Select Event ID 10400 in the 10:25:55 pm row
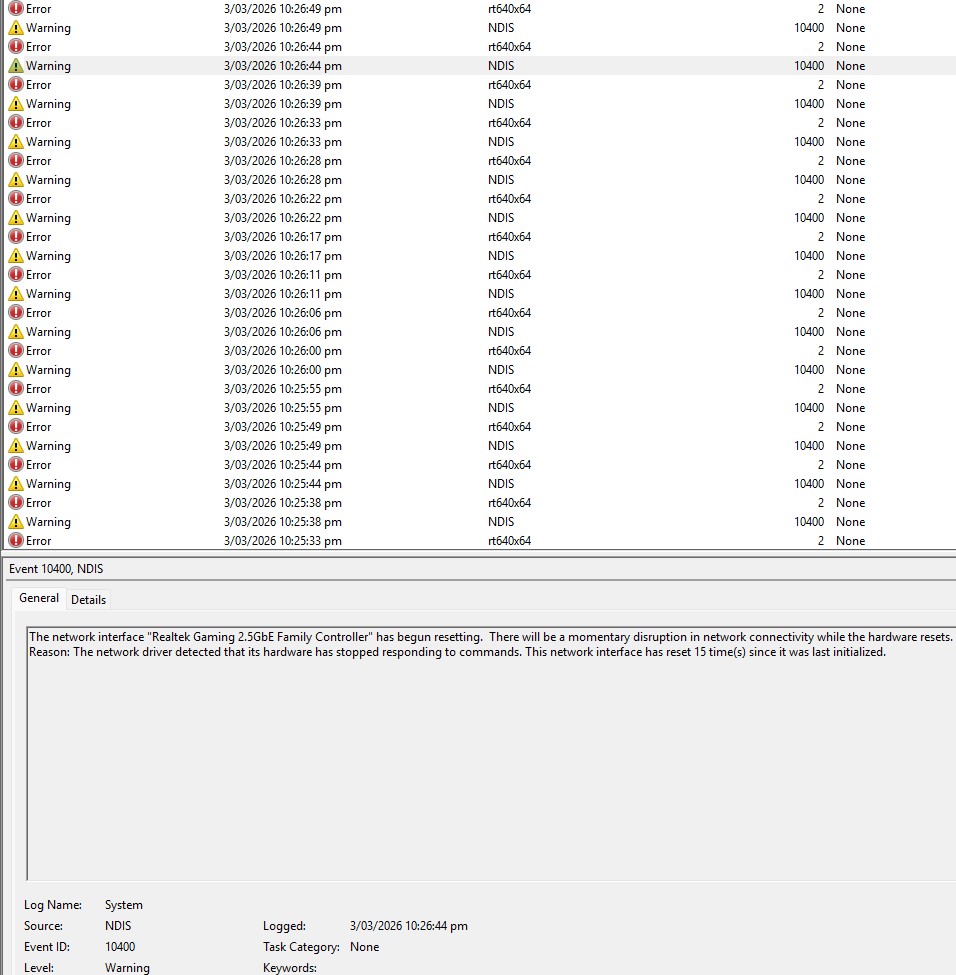The image size is (956, 975). pyautogui.click(x=808, y=408)
